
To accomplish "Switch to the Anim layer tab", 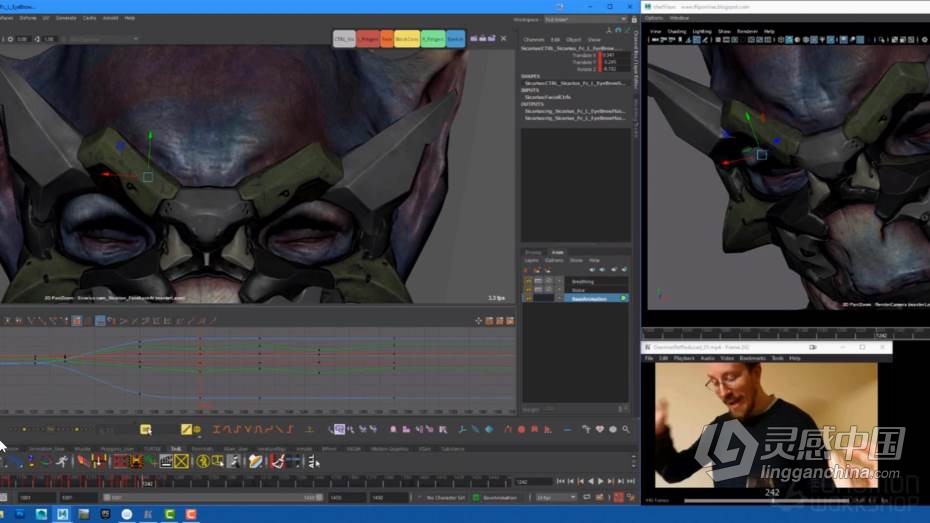I will pyautogui.click(x=558, y=252).
